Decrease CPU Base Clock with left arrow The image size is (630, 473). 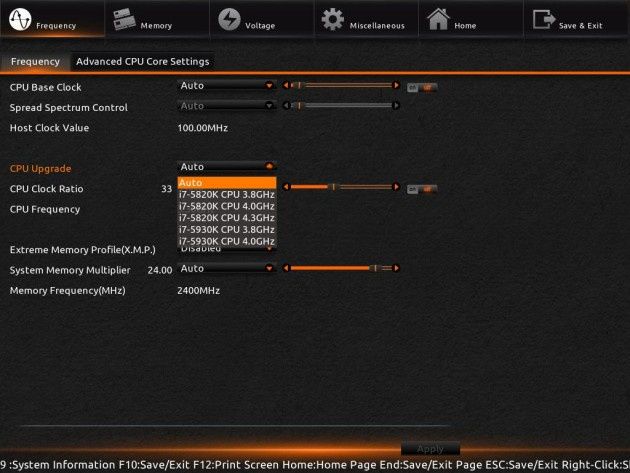tap(286, 85)
